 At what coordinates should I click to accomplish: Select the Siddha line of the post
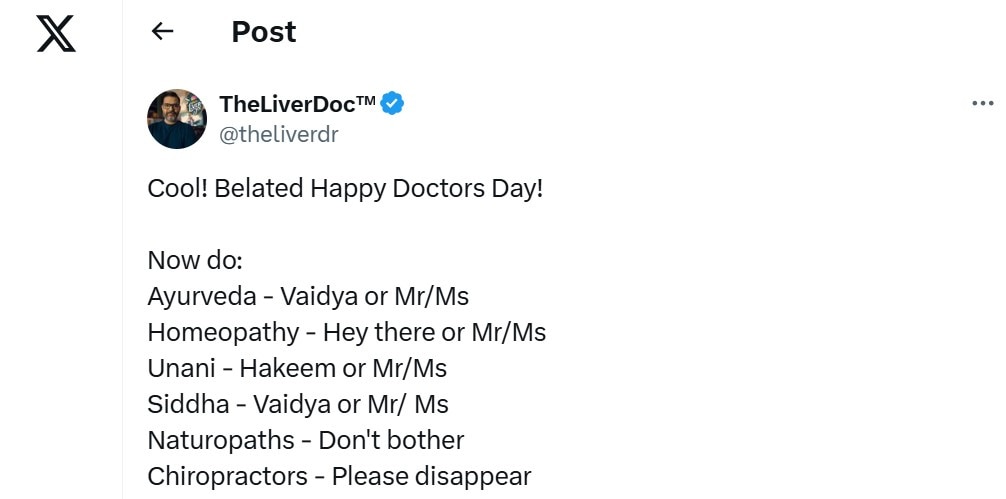298,405
